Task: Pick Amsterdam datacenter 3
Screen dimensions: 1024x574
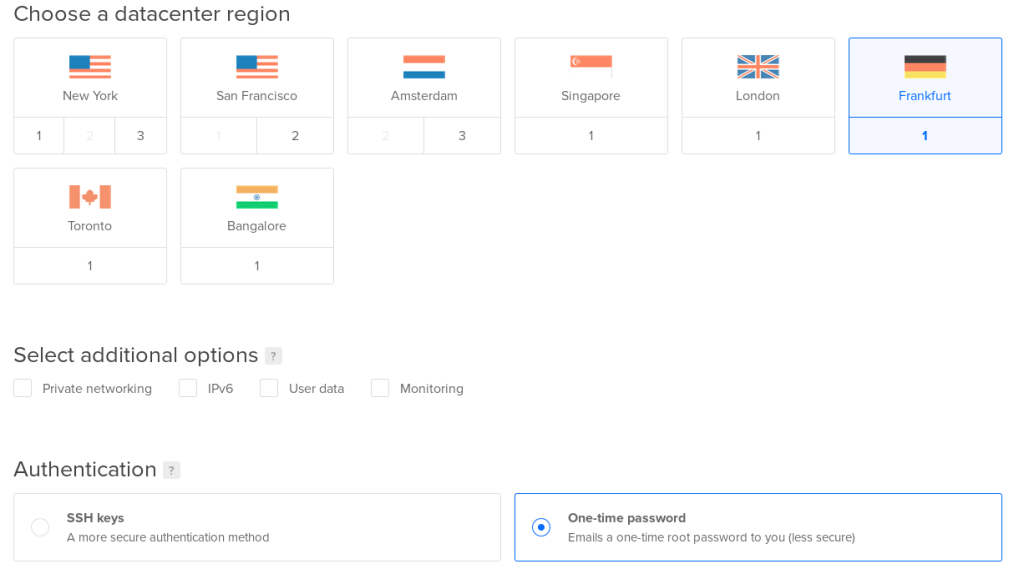Action: pos(462,136)
